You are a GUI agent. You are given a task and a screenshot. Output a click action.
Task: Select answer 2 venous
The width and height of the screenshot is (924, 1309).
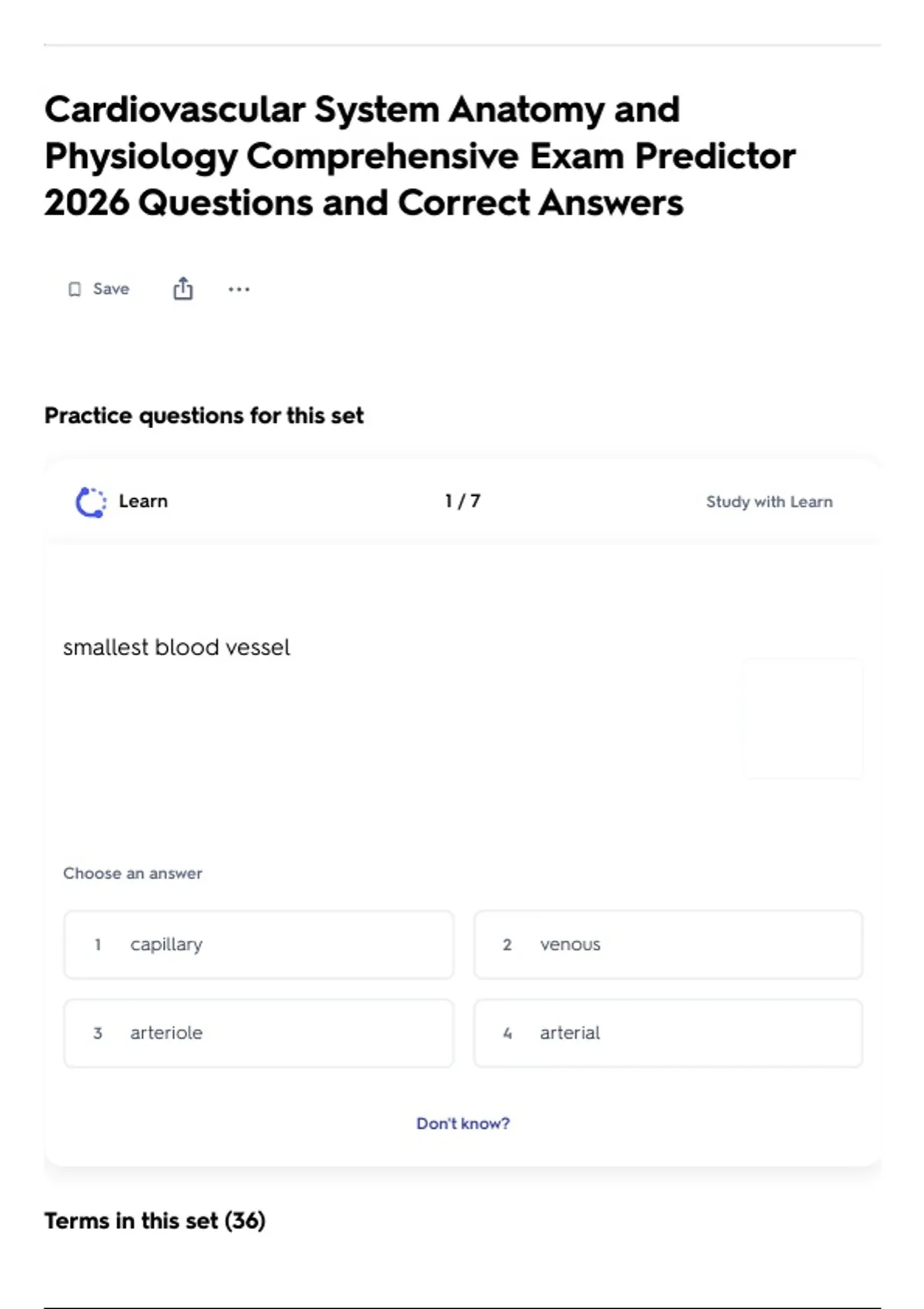668,945
